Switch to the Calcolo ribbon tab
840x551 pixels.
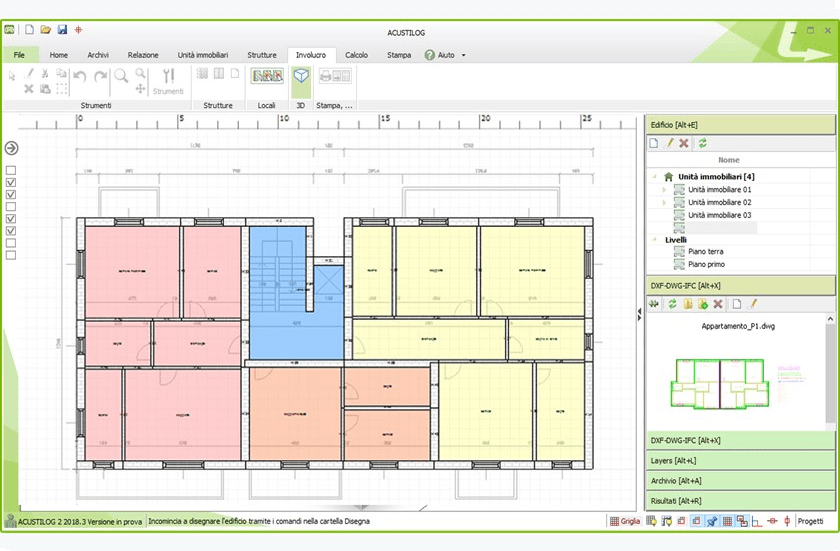[x=356, y=55]
